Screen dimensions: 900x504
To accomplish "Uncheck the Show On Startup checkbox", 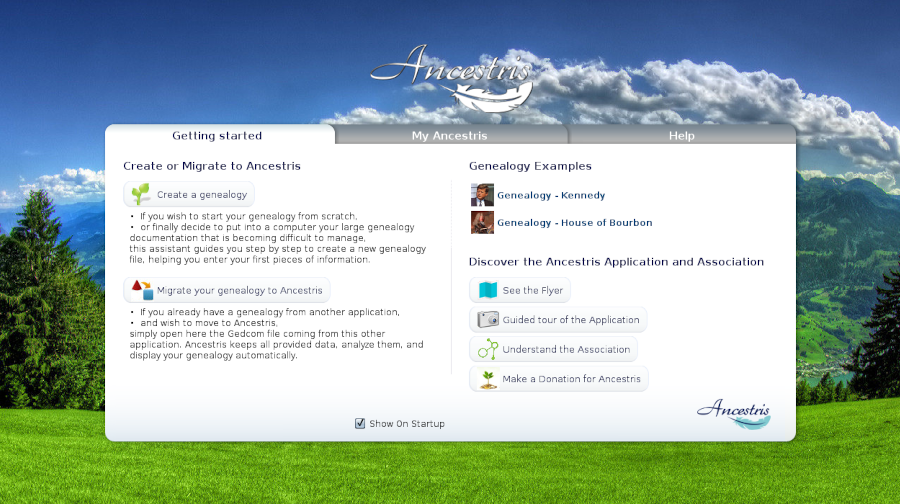I will pyautogui.click(x=360, y=424).
